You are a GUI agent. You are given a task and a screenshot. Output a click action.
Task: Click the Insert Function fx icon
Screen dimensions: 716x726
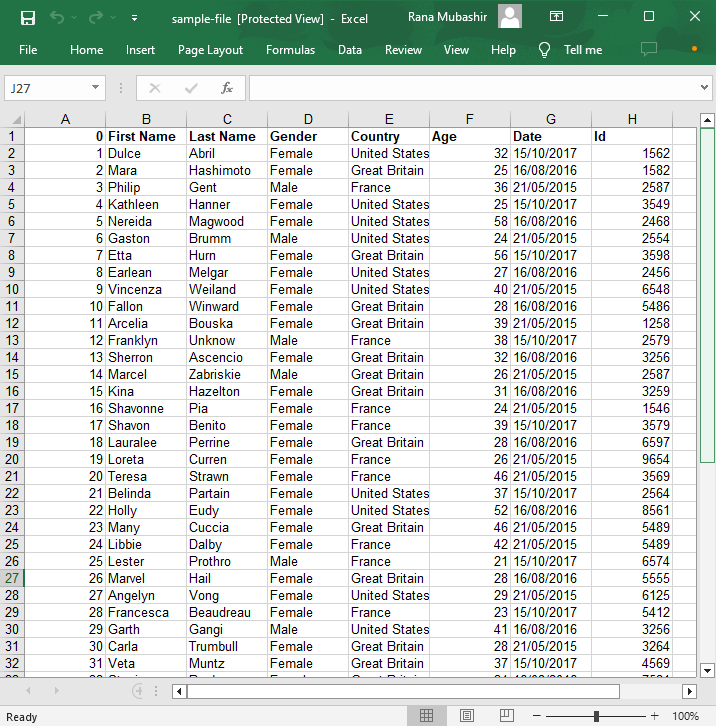pos(227,88)
